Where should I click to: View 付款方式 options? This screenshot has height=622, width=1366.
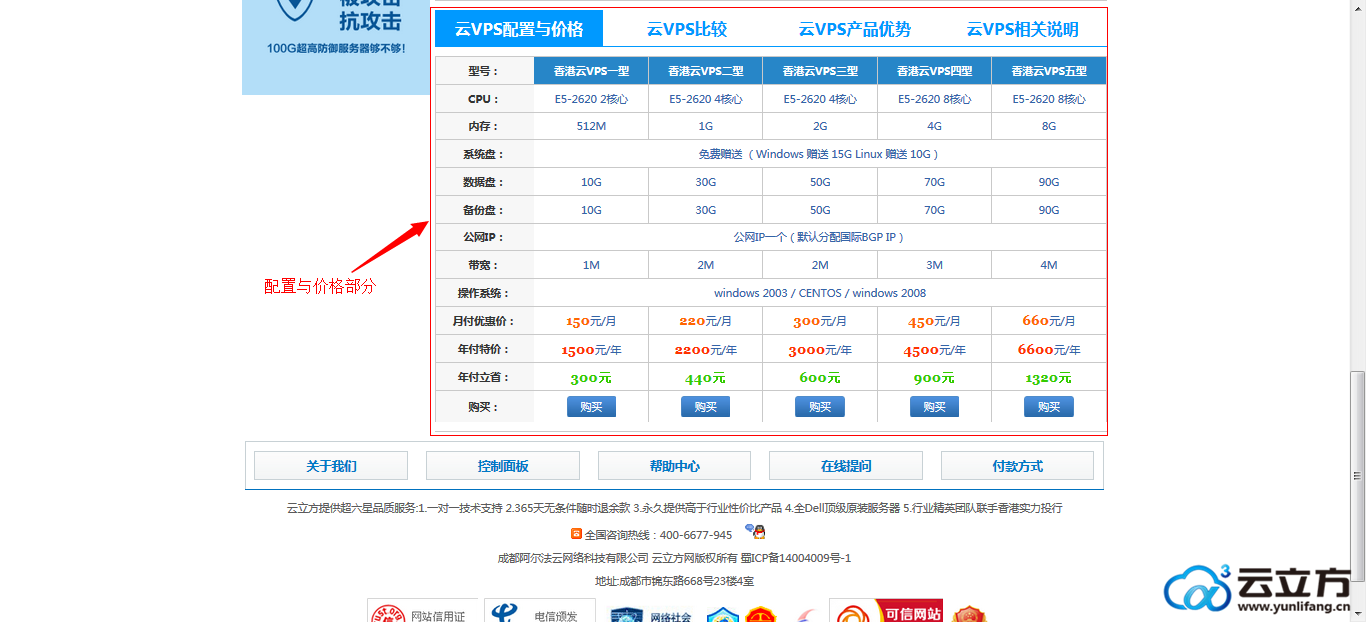click(1017, 466)
